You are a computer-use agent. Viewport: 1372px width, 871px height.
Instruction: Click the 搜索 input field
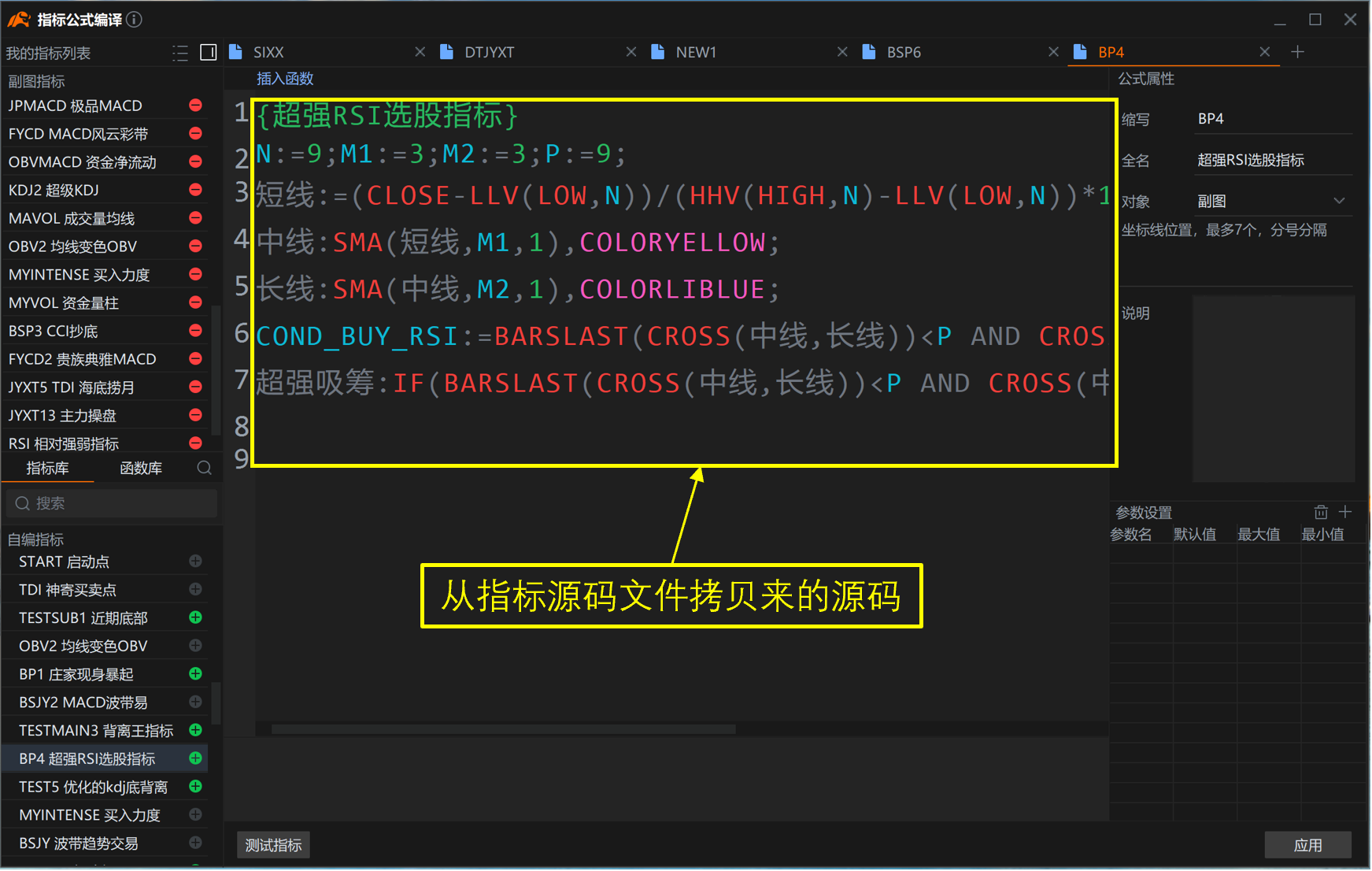click(111, 503)
